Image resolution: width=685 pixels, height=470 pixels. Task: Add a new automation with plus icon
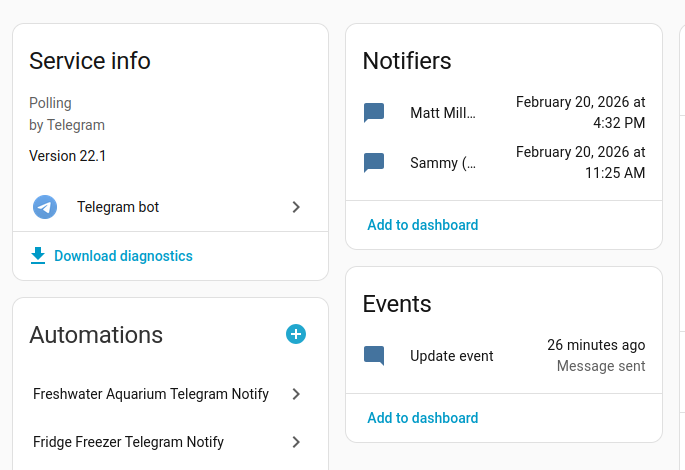pyautogui.click(x=296, y=334)
